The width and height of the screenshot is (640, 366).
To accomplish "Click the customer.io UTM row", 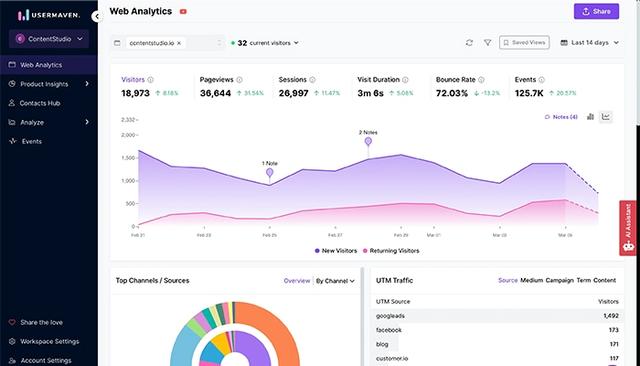I will click(497, 358).
